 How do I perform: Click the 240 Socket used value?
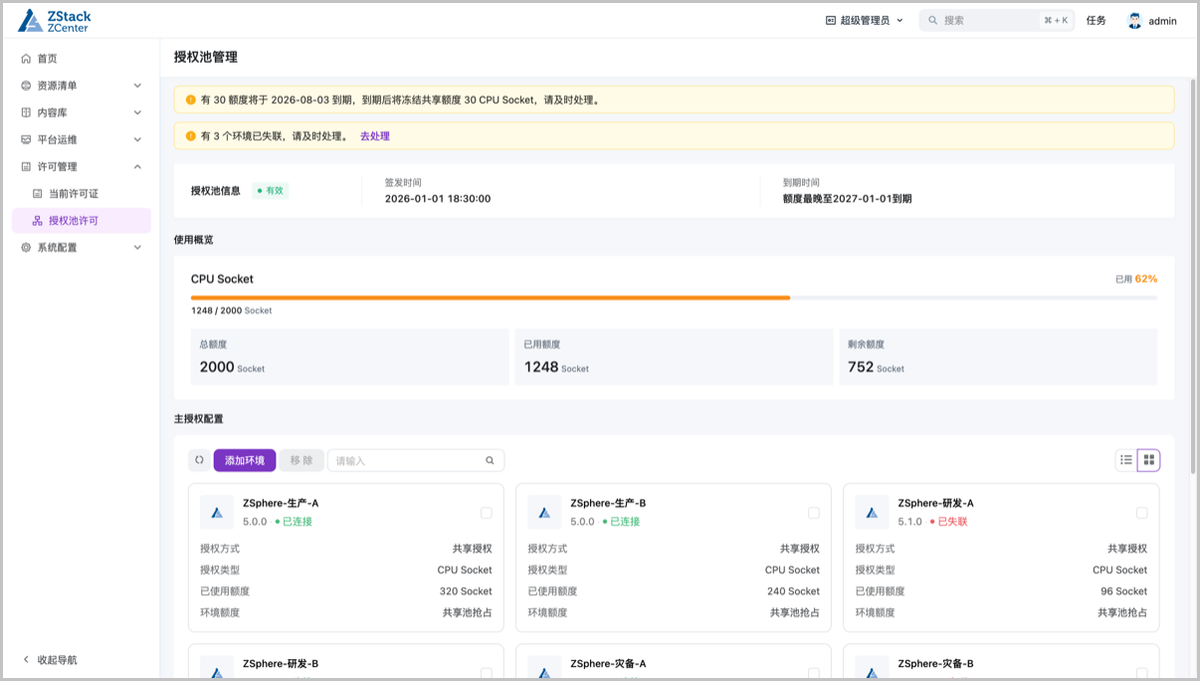tap(794, 591)
